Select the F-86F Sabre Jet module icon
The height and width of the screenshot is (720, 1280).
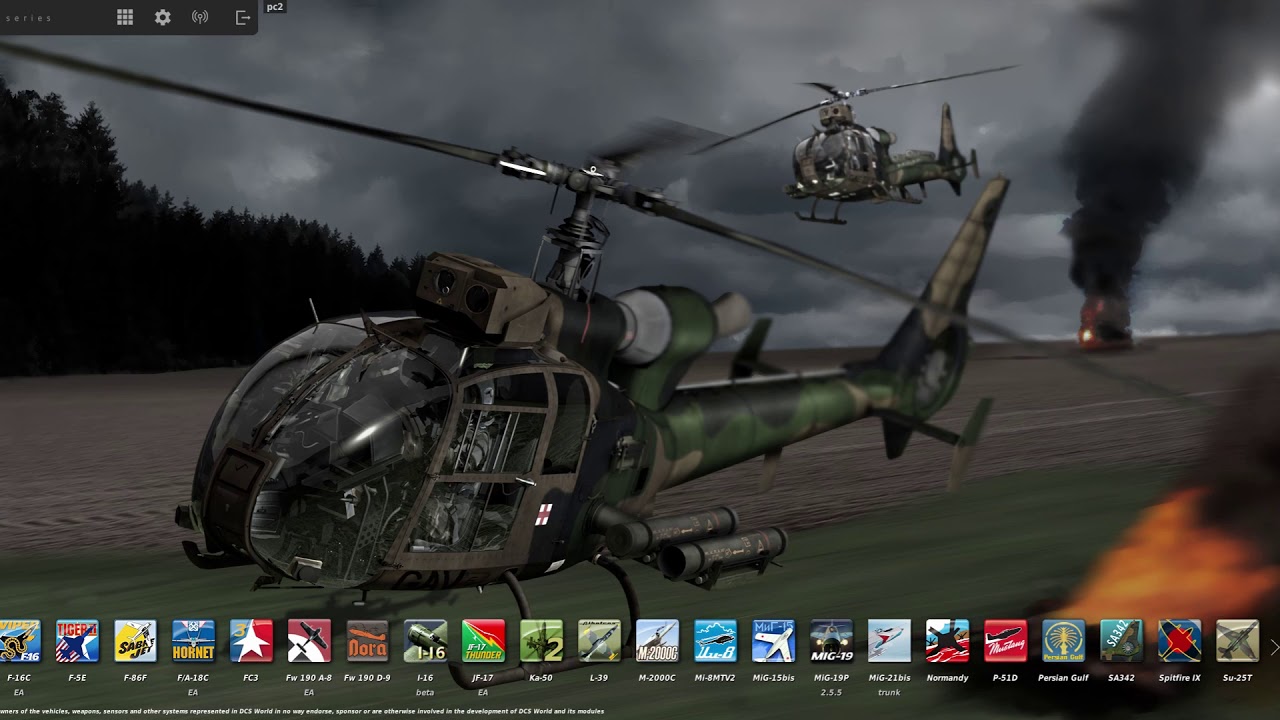(x=135, y=641)
